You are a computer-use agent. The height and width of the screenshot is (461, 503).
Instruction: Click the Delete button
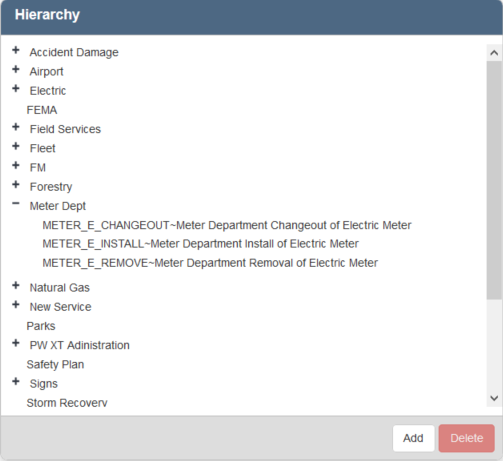pyautogui.click(x=466, y=438)
